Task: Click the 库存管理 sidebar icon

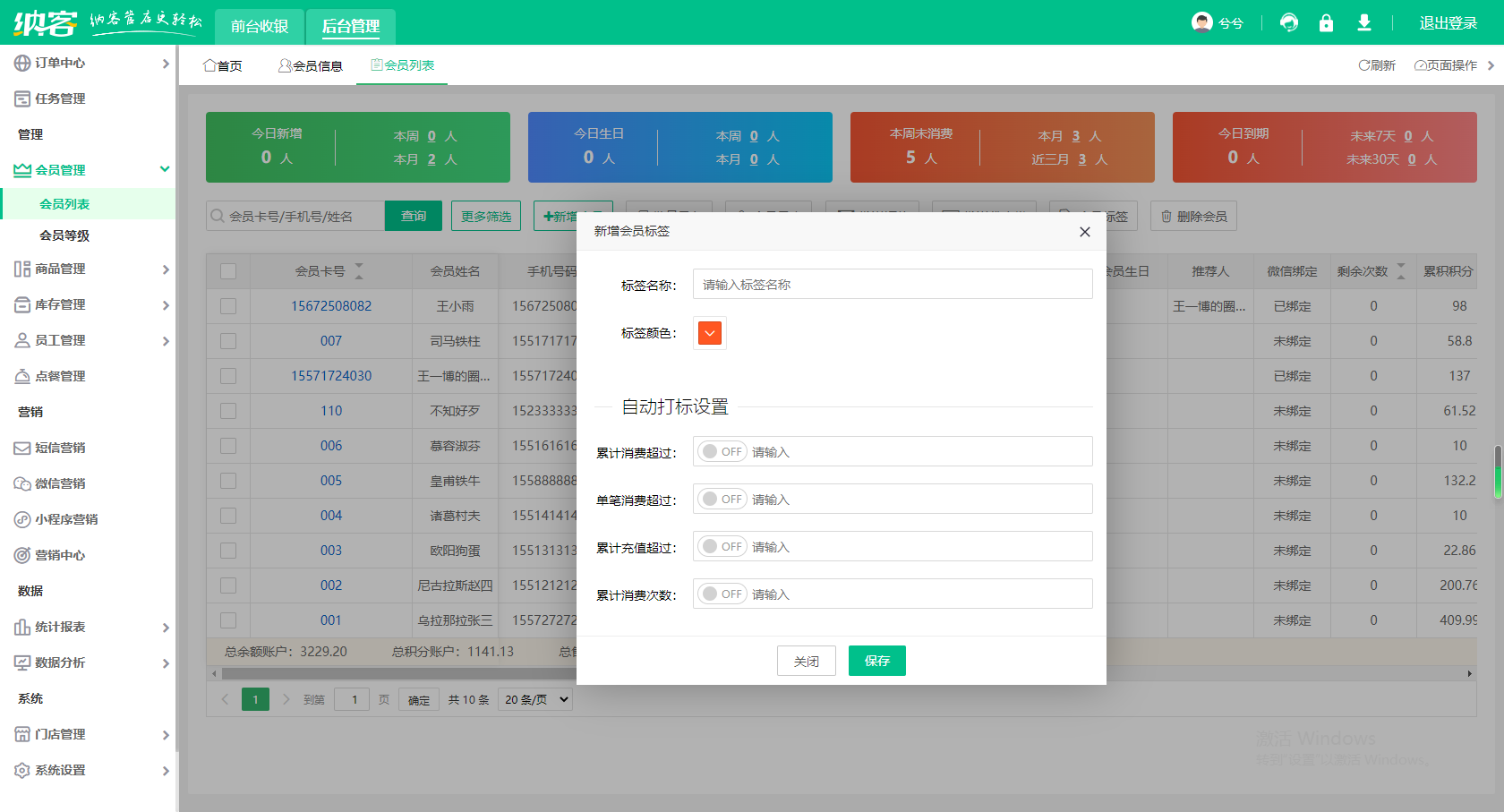Action: tap(22, 304)
